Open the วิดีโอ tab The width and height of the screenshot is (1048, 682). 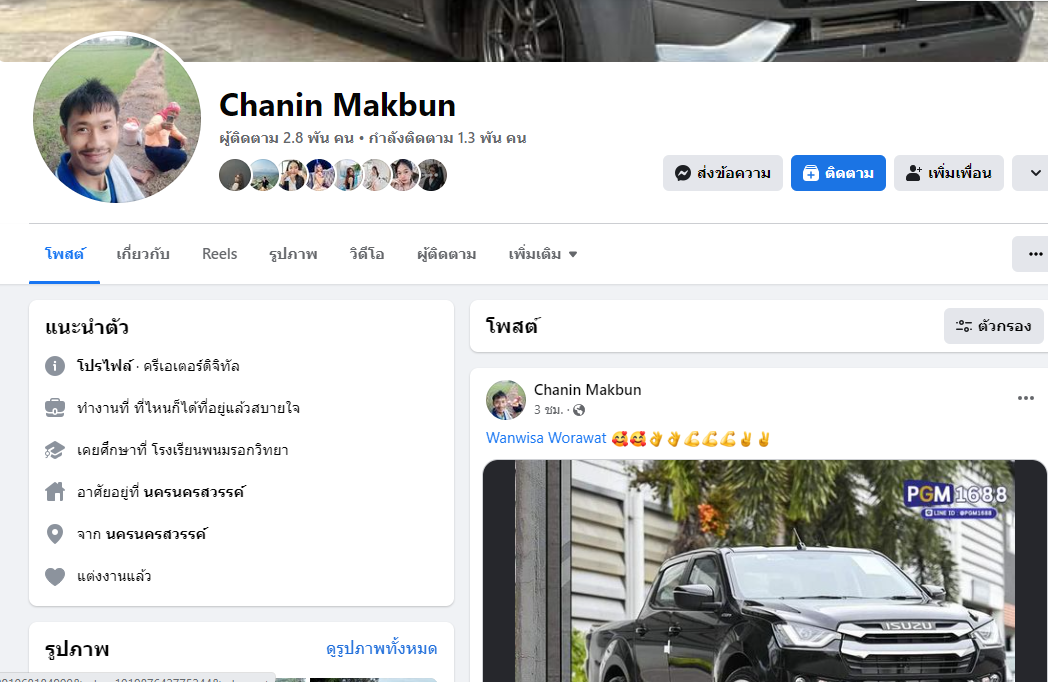[367, 254]
